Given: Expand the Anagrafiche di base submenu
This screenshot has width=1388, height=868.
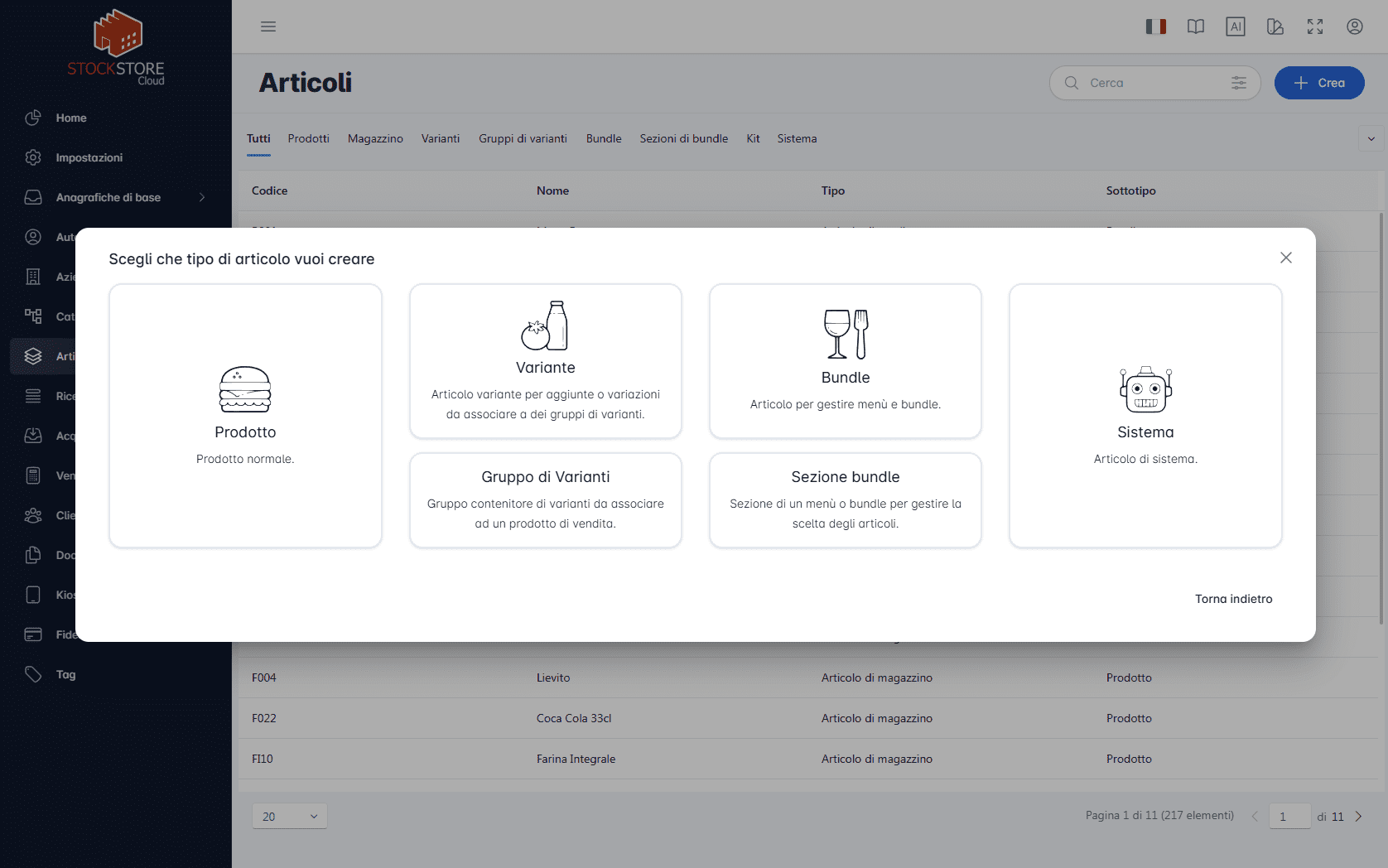Looking at the screenshot, I should click(201, 197).
